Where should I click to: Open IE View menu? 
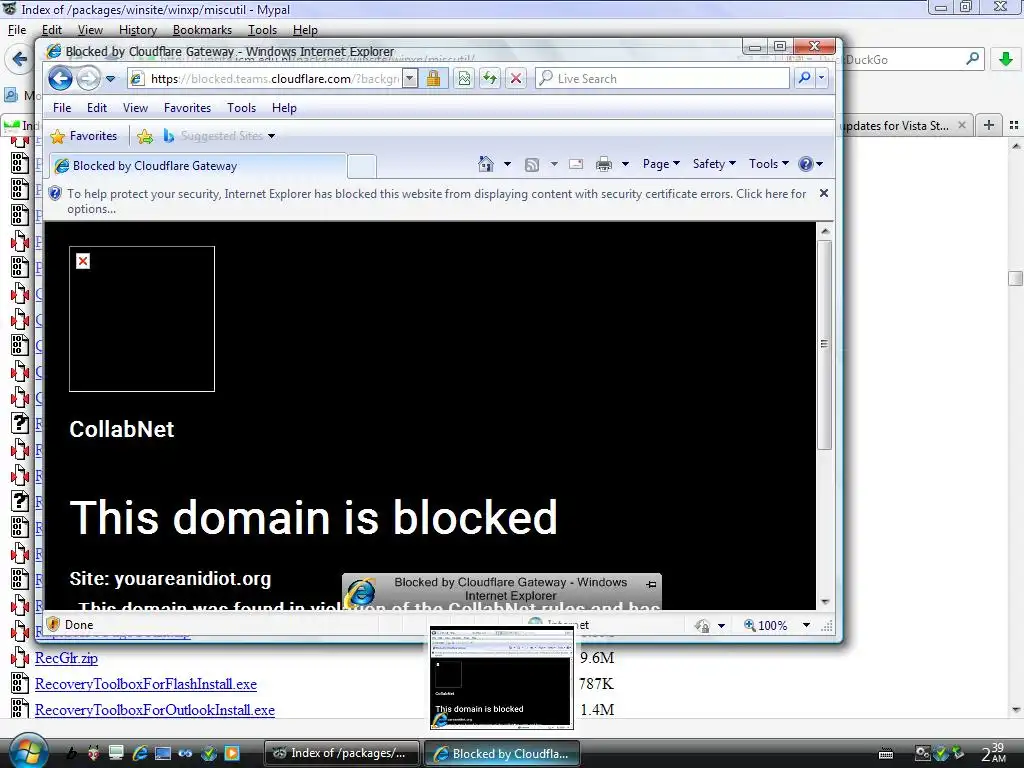point(135,108)
